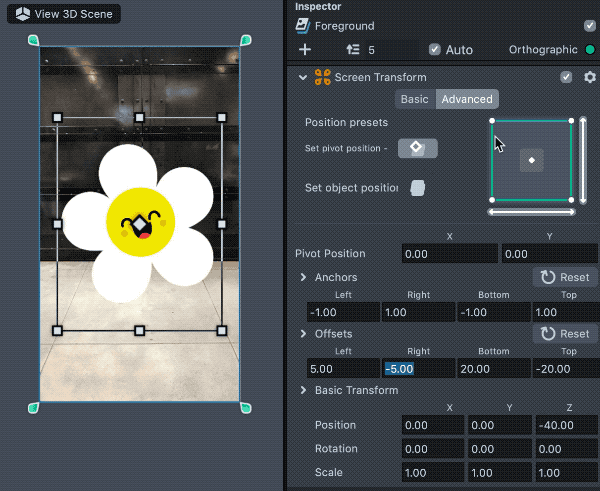Collapse the Screen Transform section
This screenshot has height=491, width=600.
[303, 77]
